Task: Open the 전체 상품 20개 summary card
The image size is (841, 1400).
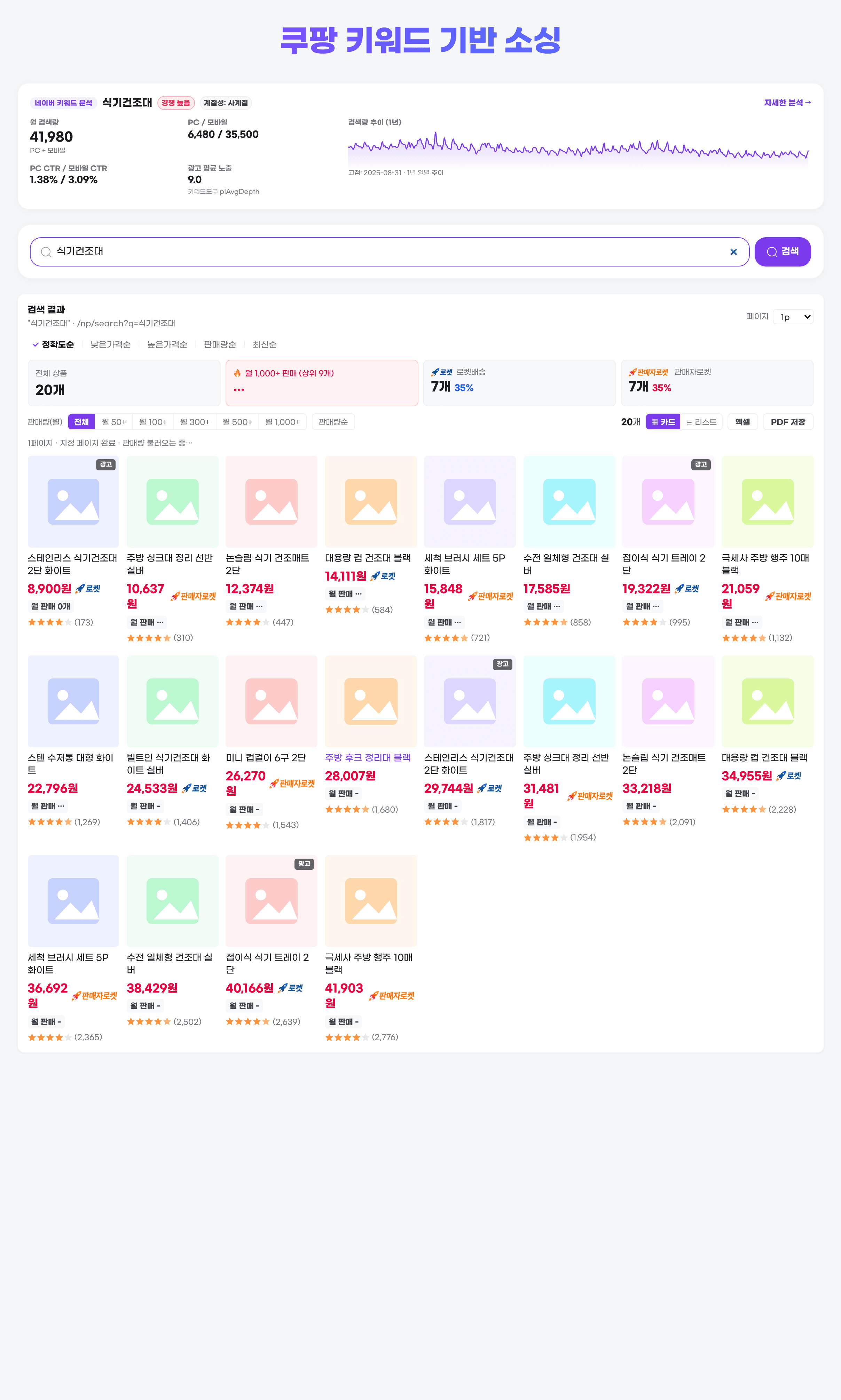Action: pos(124,383)
